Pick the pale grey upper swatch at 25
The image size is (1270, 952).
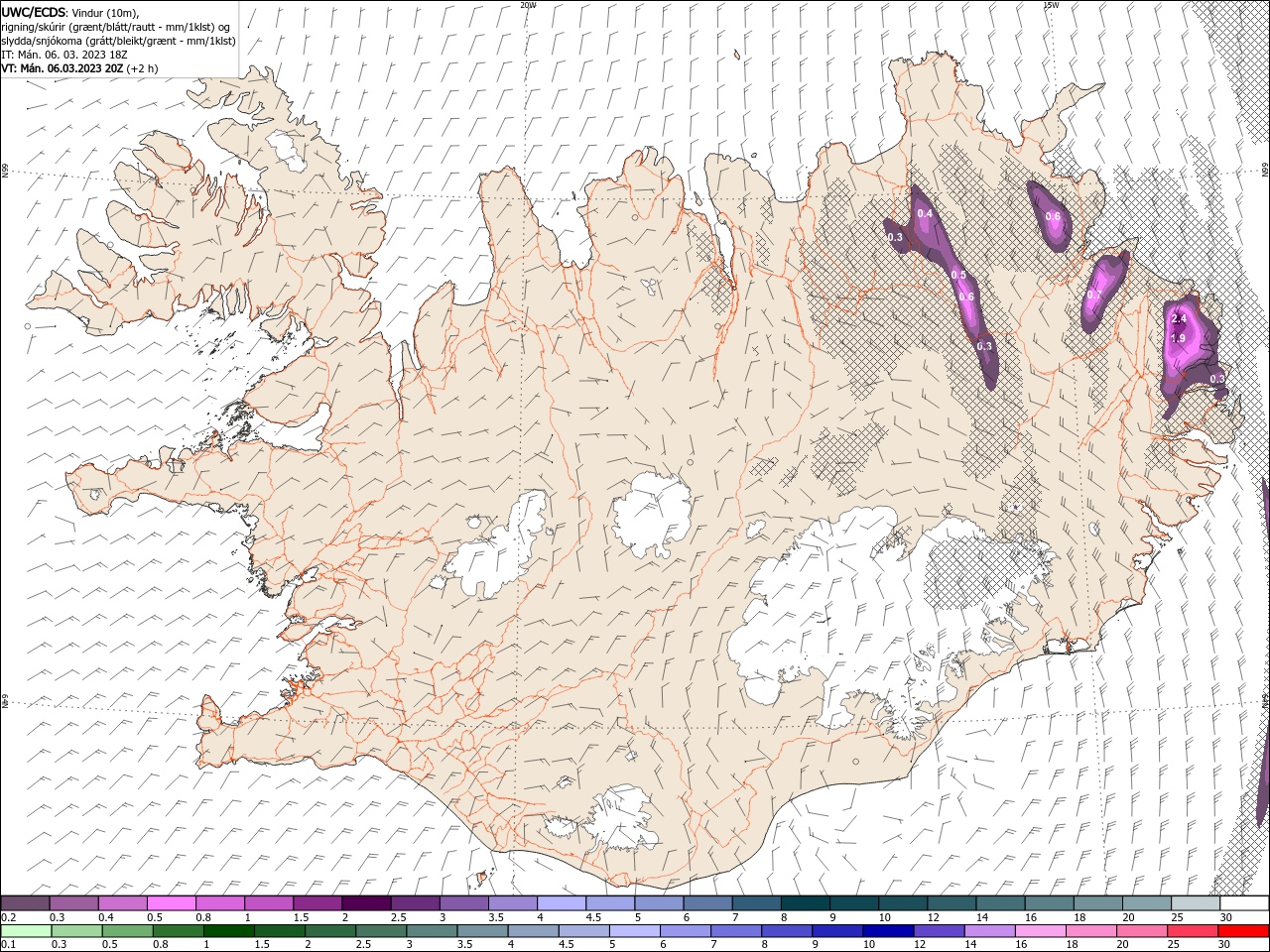coord(1195,903)
